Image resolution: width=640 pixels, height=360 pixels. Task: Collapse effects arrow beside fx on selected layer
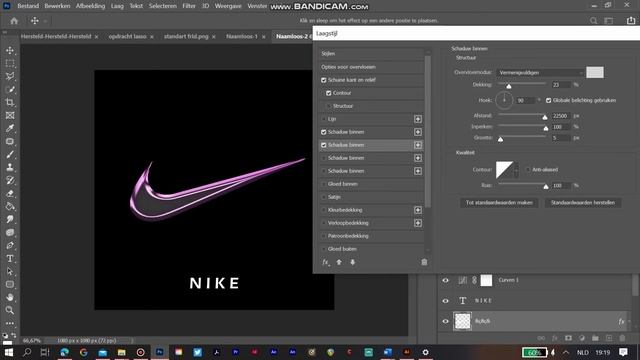(x=629, y=322)
